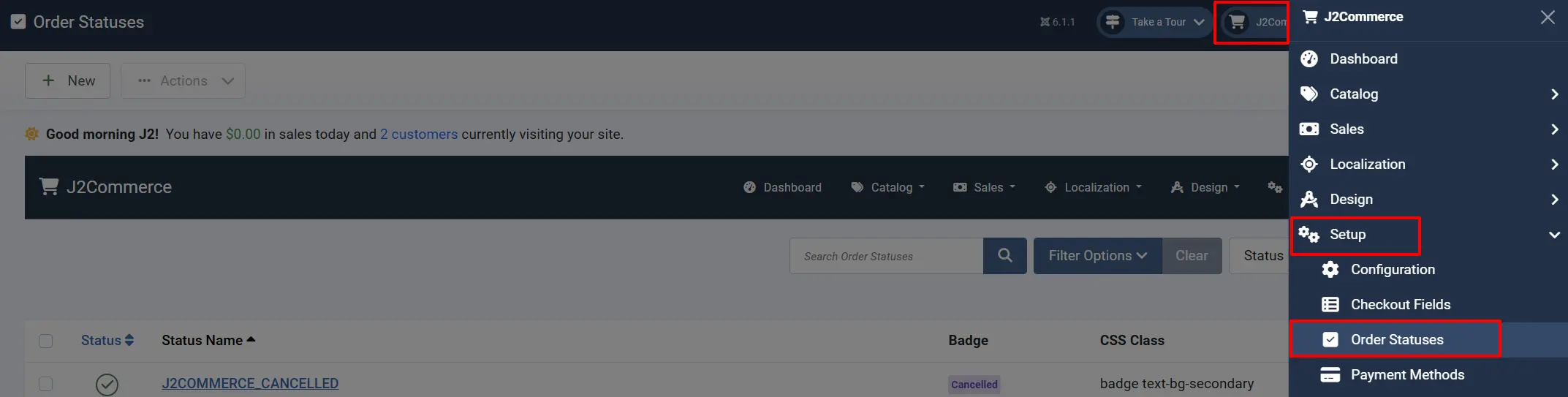Image resolution: width=1568 pixels, height=397 pixels.
Task: Open Sales dropdown in J2Commerce navbar
Action: tap(984, 188)
